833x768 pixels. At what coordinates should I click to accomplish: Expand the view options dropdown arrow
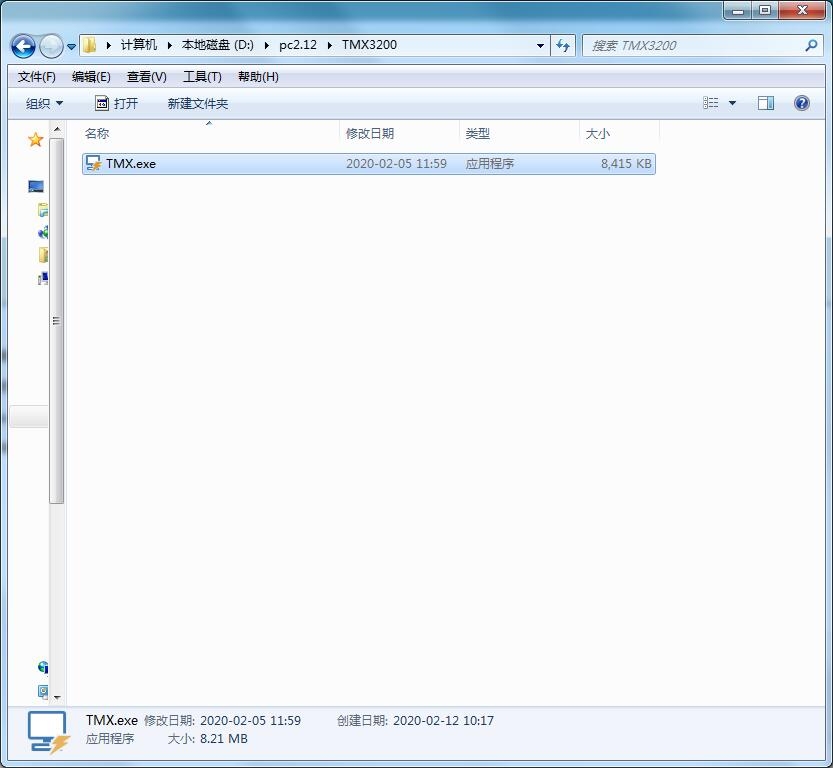[x=732, y=103]
